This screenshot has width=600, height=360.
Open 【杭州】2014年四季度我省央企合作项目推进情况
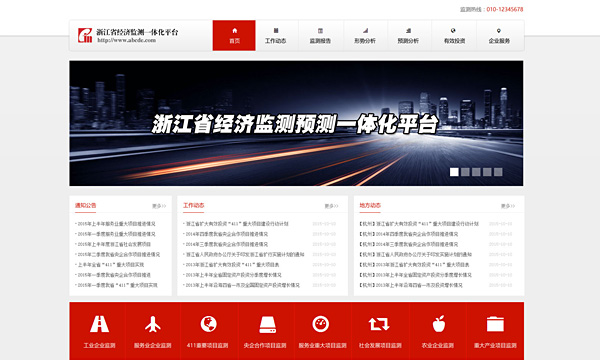[409, 234]
